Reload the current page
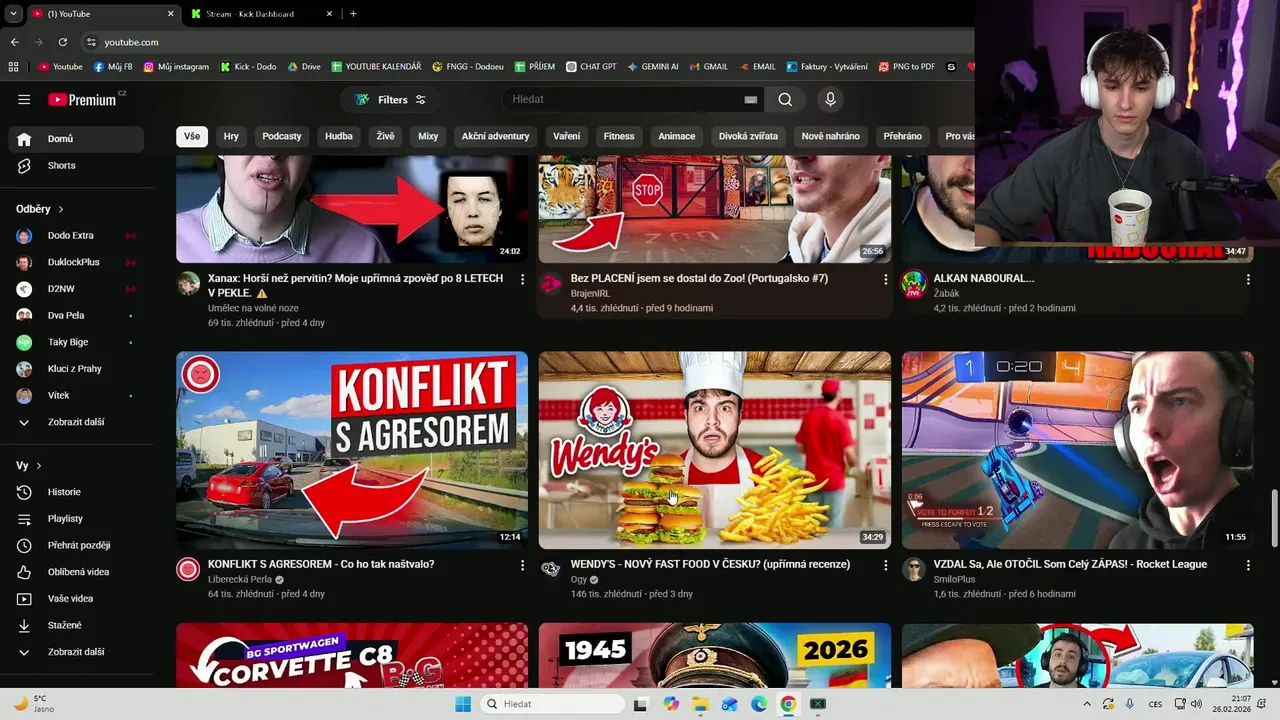1280x720 pixels. click(x=62, y=42)
